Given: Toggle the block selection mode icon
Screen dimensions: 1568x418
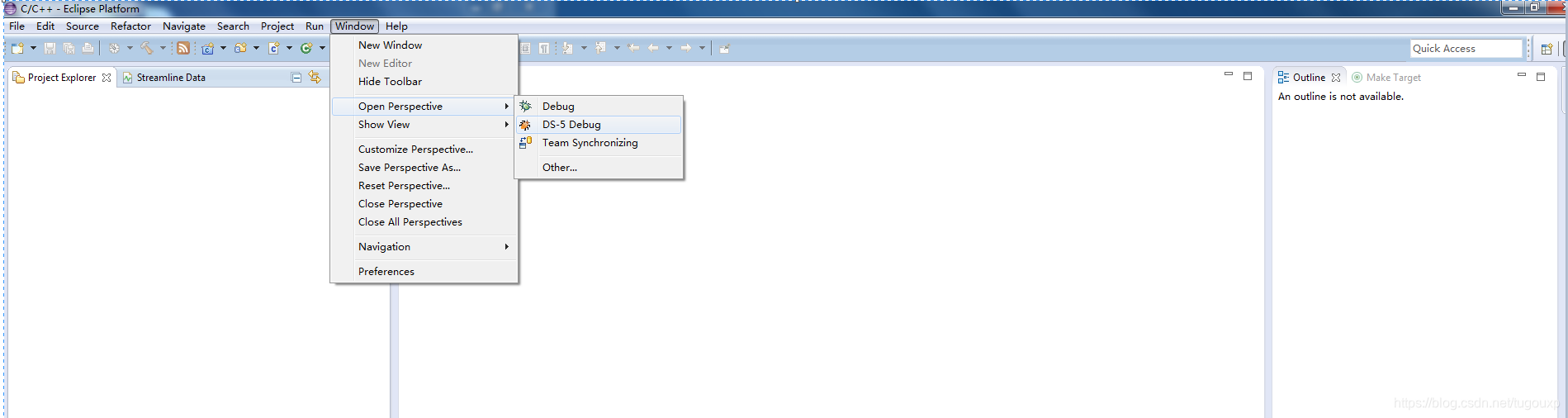Looking at the screenshot, I should tap(525, 48).
